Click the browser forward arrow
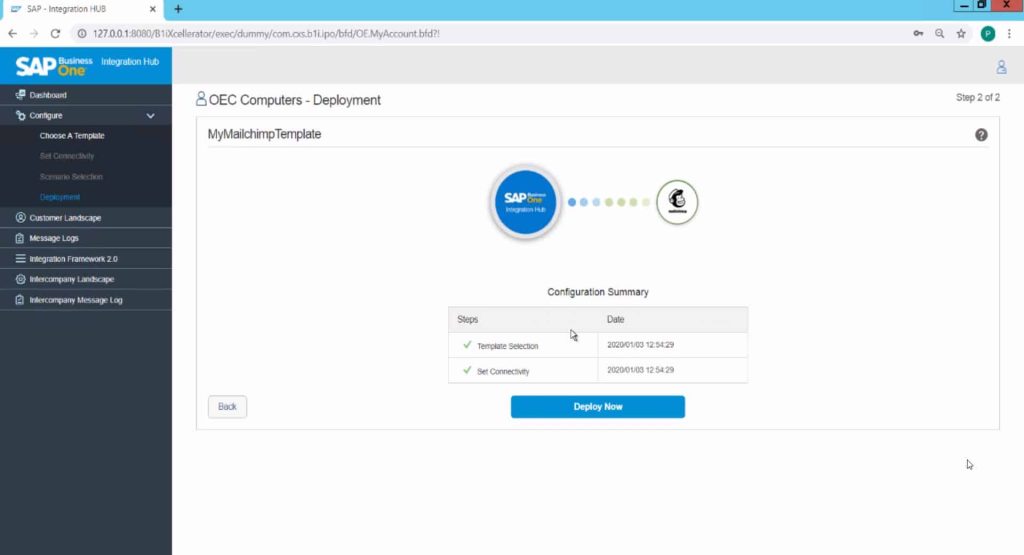The image size is (1024, 555). pos(34,33)
